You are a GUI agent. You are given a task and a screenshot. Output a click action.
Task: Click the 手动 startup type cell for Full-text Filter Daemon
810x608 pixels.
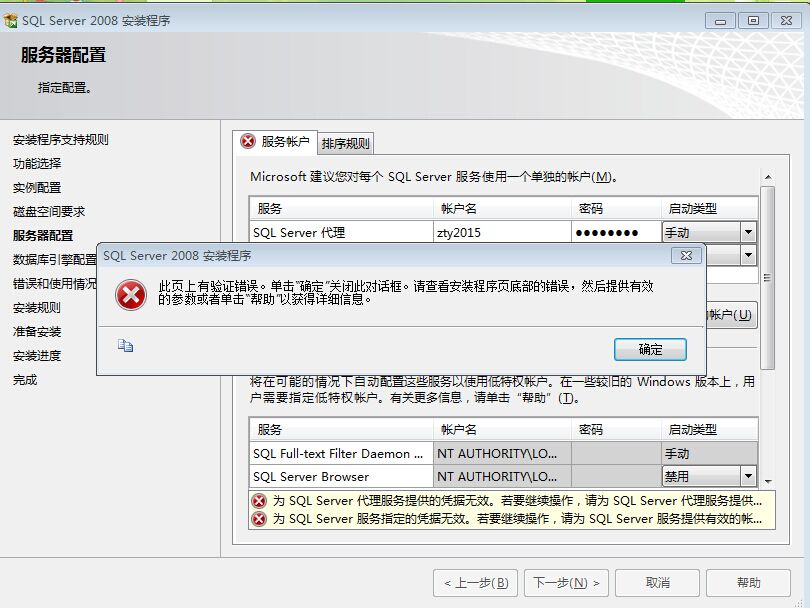(x=709, y=454)
